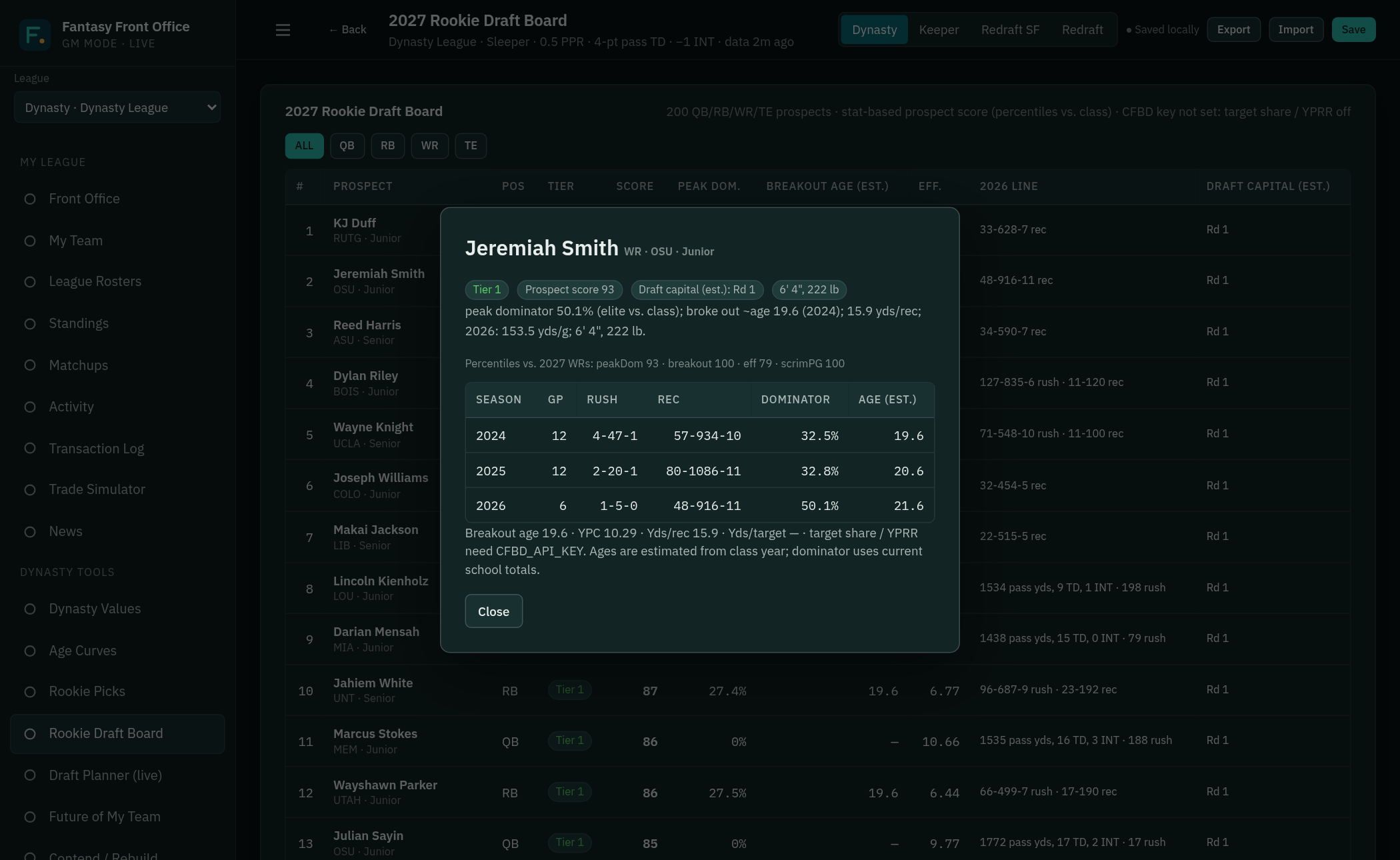Image resolution: width=1400 pixels, height=860 pixels.
Task: Filter prospects by TE position
Action: (471, 146)
